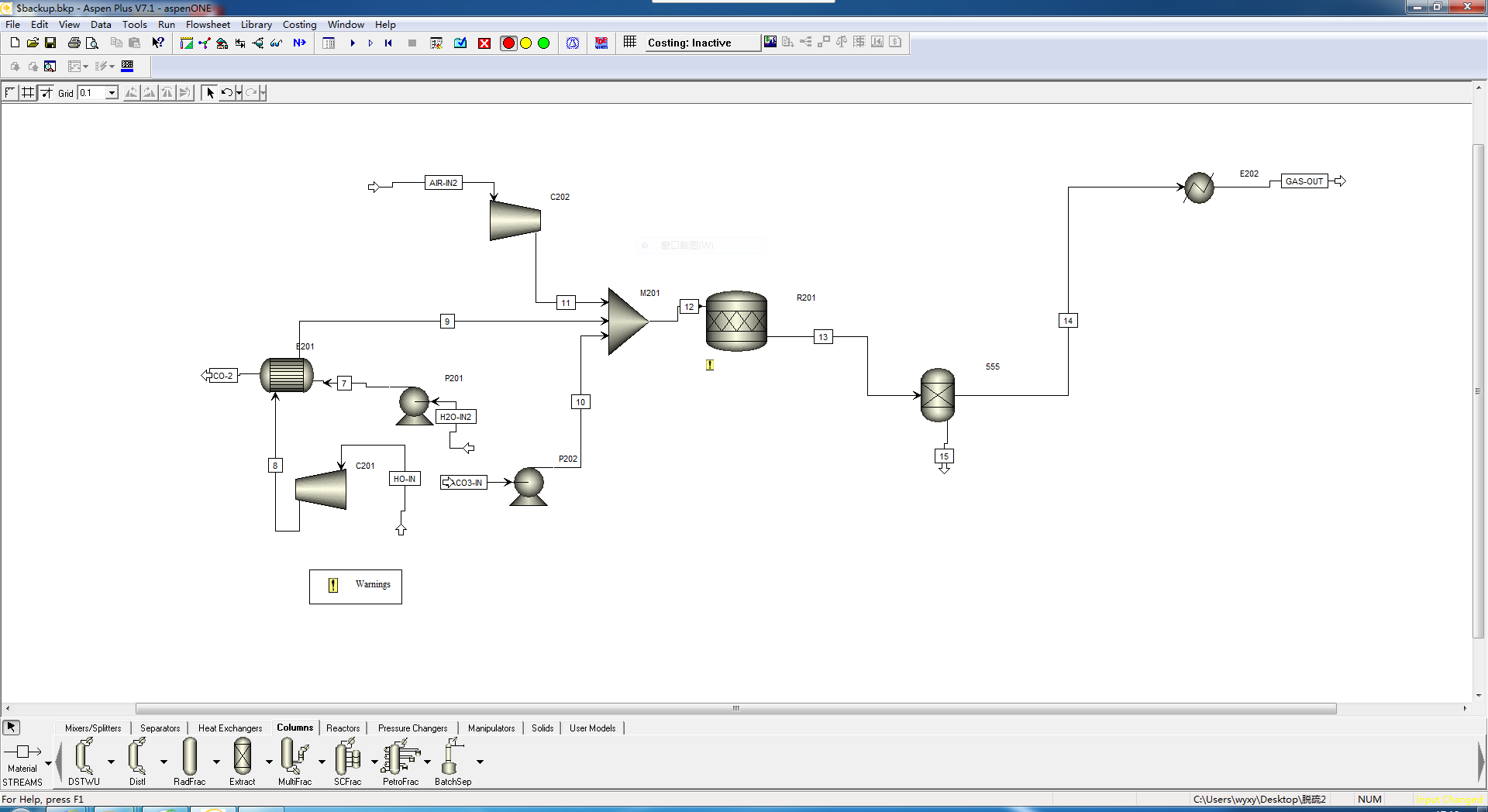The height and width of the screenshot is (812, 1488).
Task: Click the setup icon left of the glasses icon
Action: [258, 43]
